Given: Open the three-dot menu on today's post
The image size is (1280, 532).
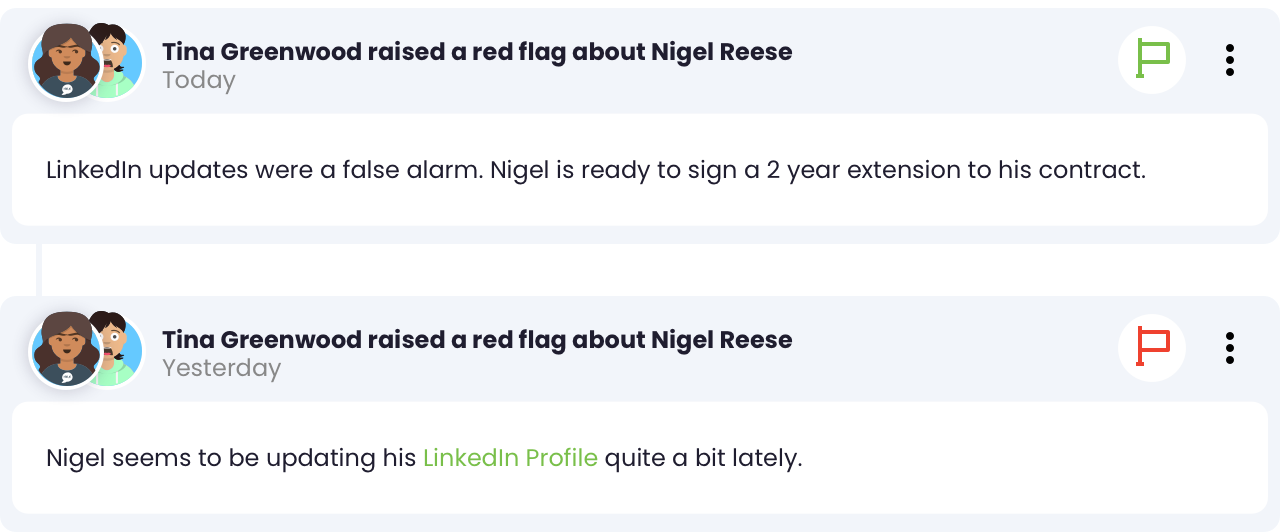Looking at the screenshot, I should 1229,60.
